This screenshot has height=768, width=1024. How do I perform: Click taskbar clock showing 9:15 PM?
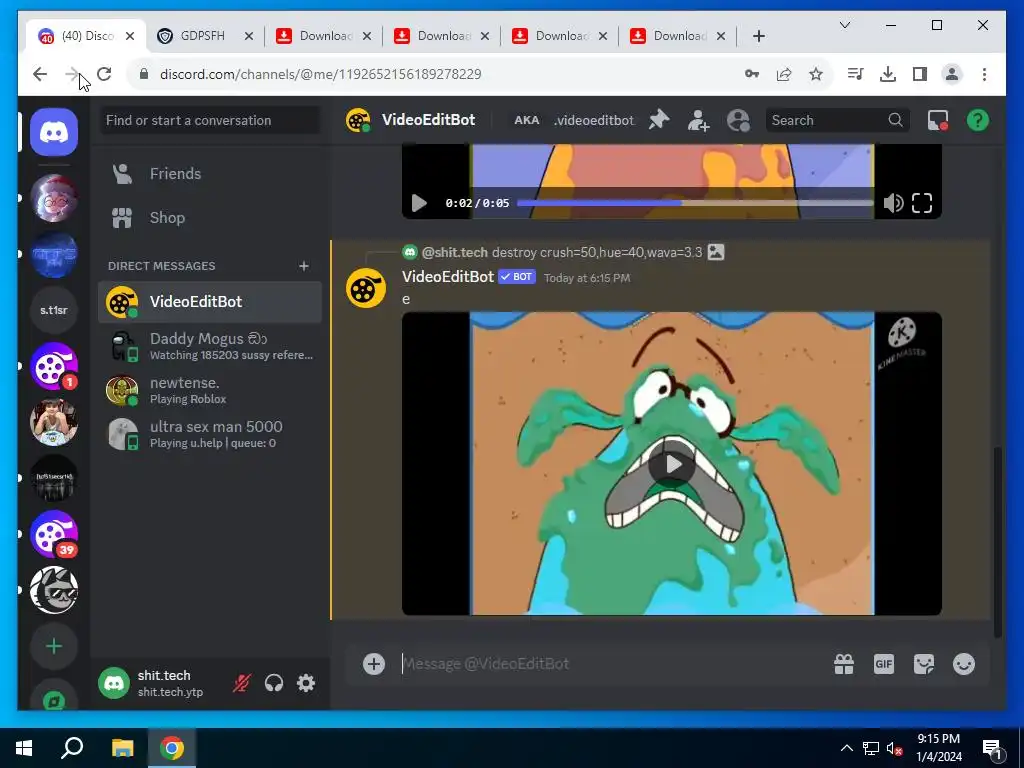(938, 748)
